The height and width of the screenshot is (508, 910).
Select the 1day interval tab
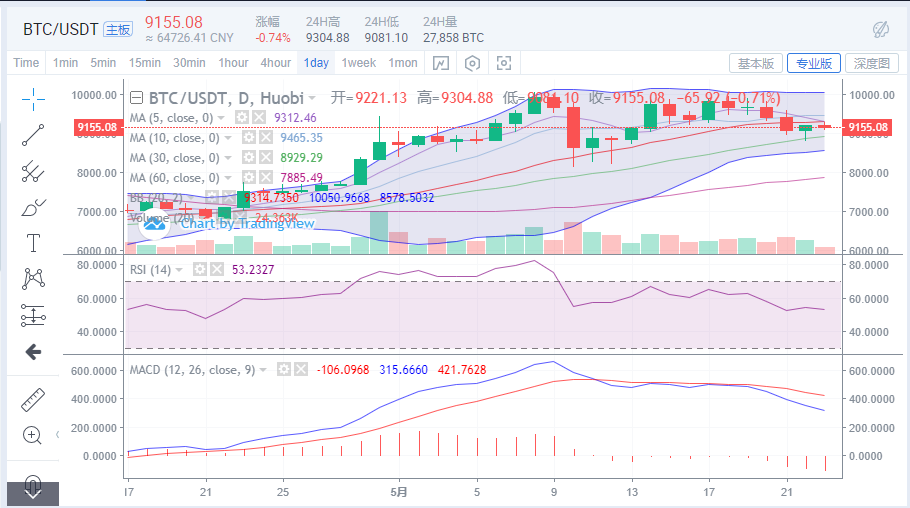click(316, 63)
